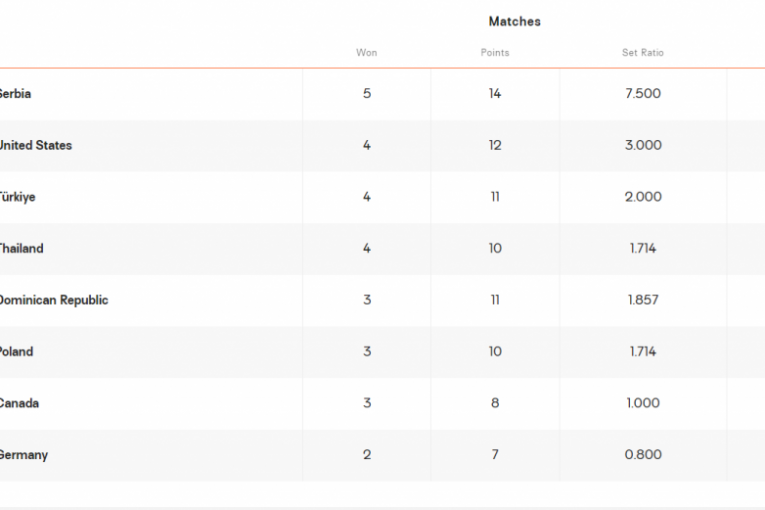765x510 pixels.
Task: Click the Set Ratio column header
Action: (x=643, y=53)
